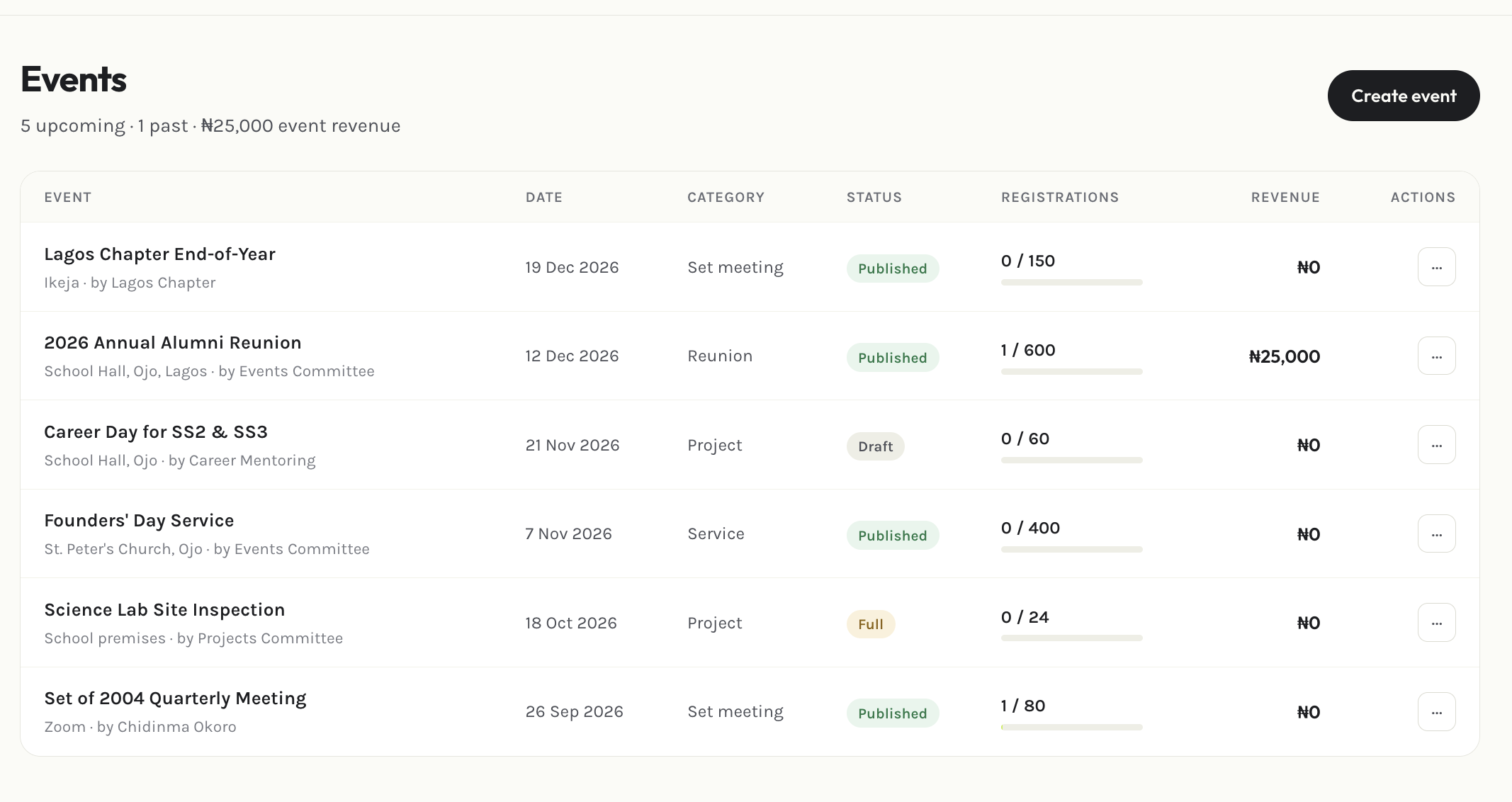
Task: Click the REGISTRATIONS column header
Action: pyautogui.click(x=1060, y=198)
